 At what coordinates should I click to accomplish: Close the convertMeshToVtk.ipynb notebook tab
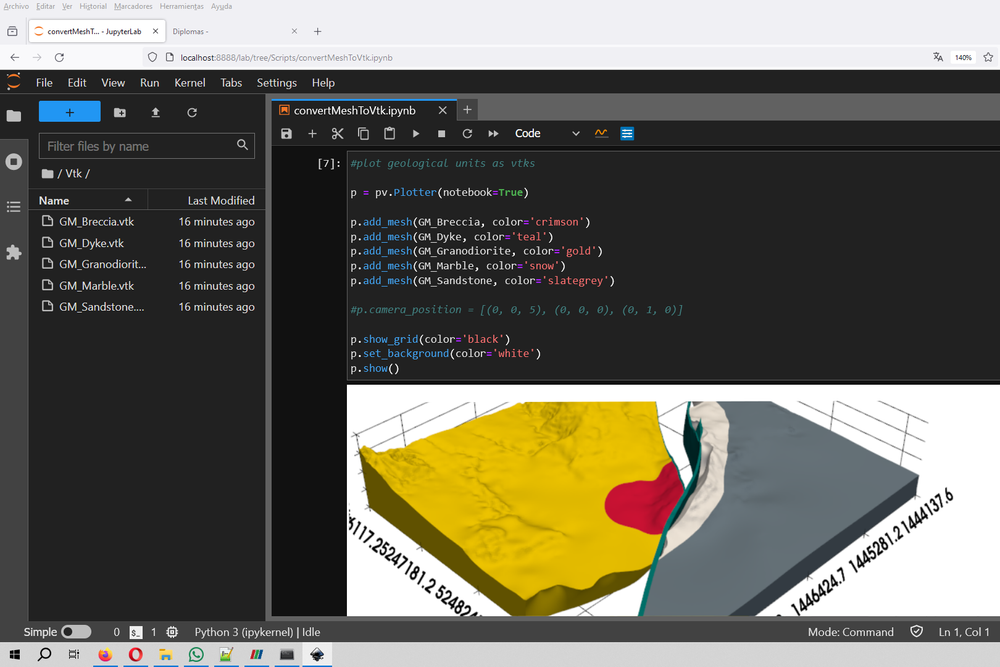[443, 110]
